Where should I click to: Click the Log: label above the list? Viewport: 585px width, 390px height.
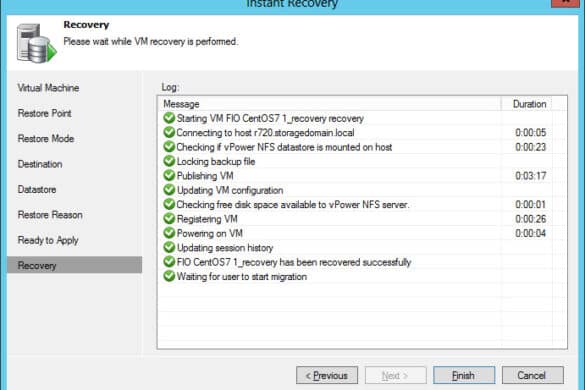pos(170,87)
